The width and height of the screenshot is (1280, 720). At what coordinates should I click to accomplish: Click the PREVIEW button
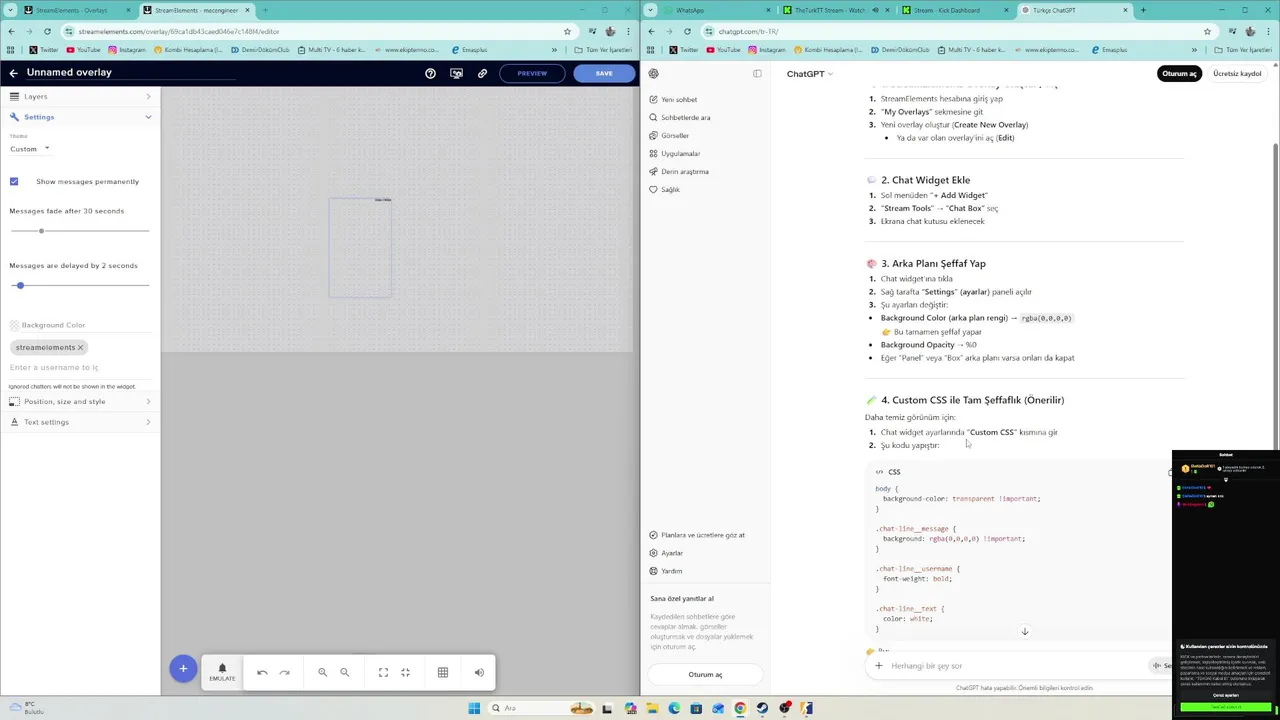(532, 73)
